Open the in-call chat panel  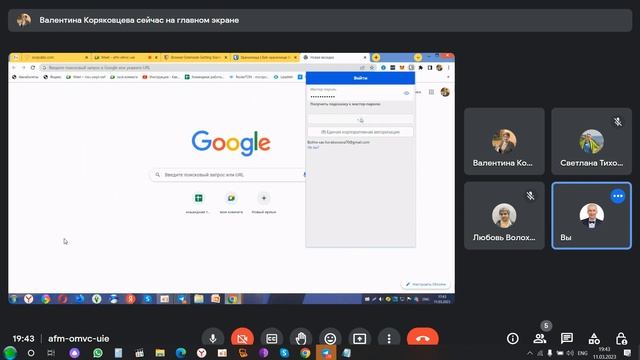coord(567,338)
